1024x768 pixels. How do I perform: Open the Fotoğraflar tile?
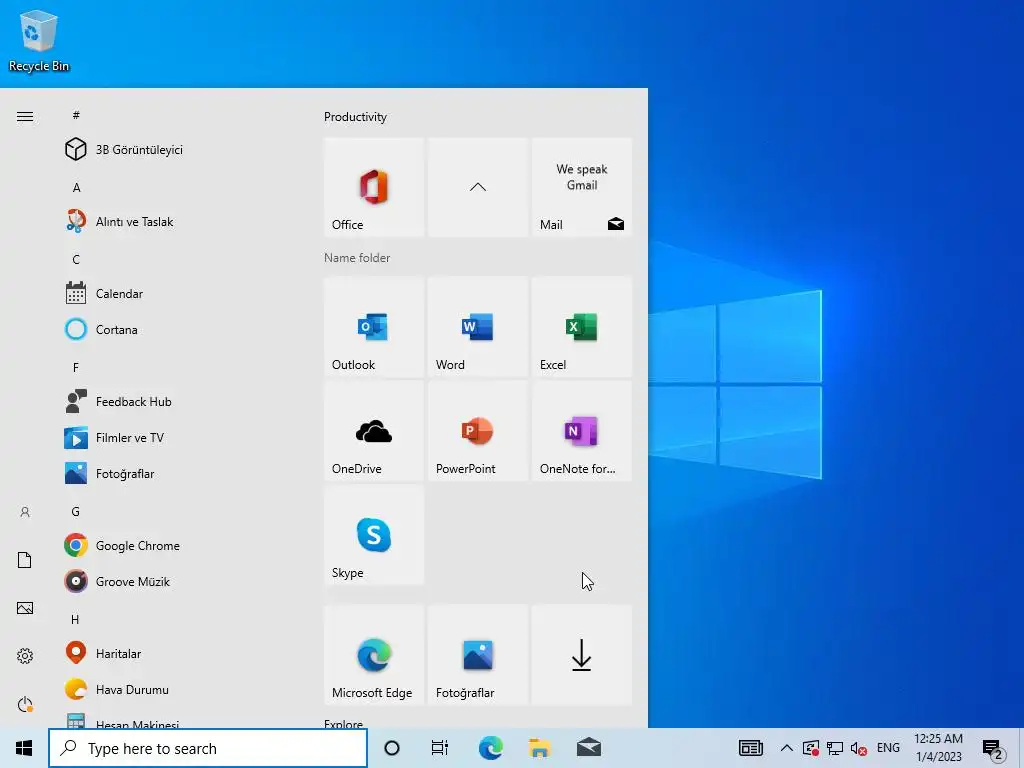(x=477, y=656)
